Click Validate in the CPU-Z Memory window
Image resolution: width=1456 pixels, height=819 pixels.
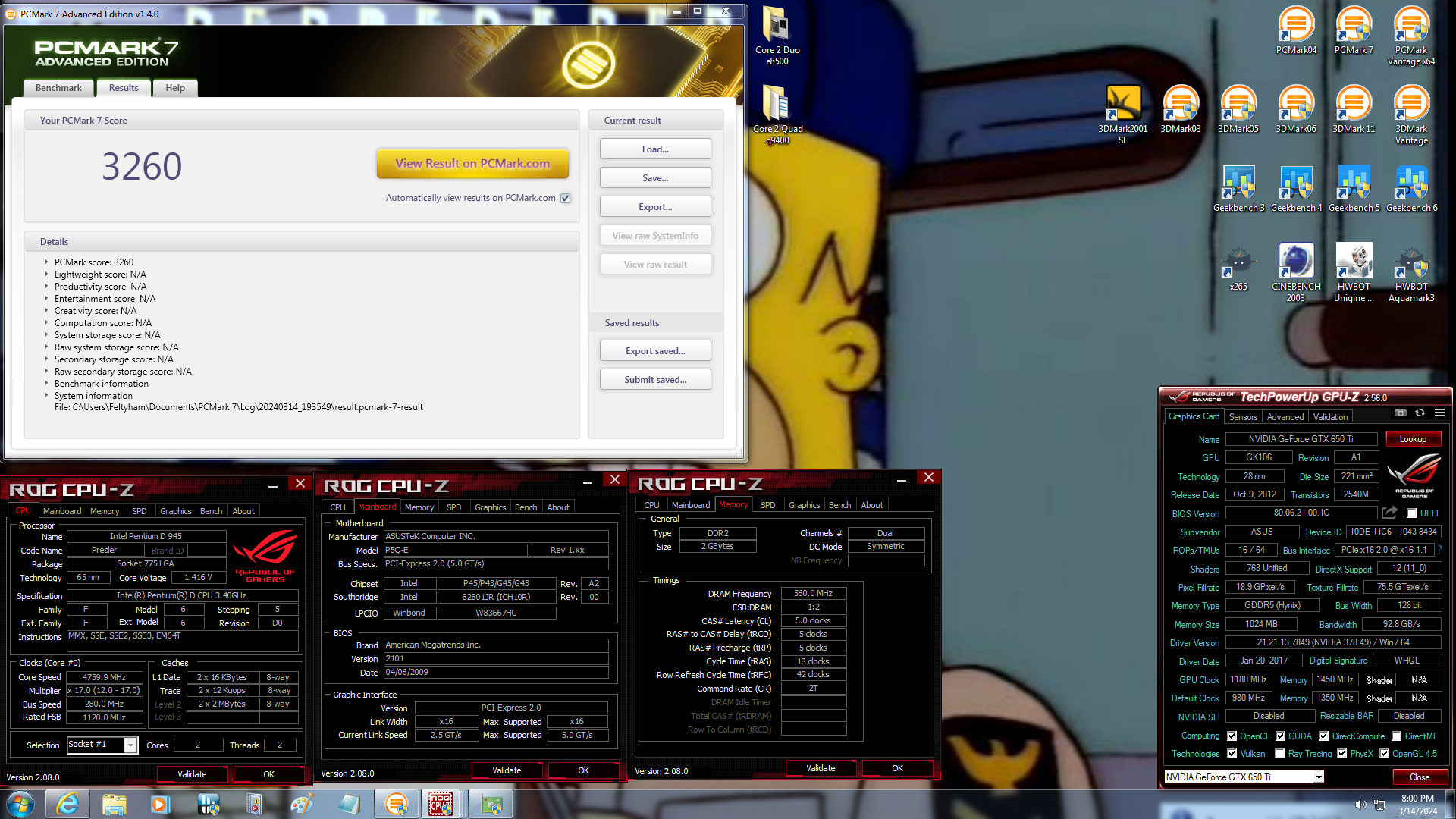pos(821,768)
